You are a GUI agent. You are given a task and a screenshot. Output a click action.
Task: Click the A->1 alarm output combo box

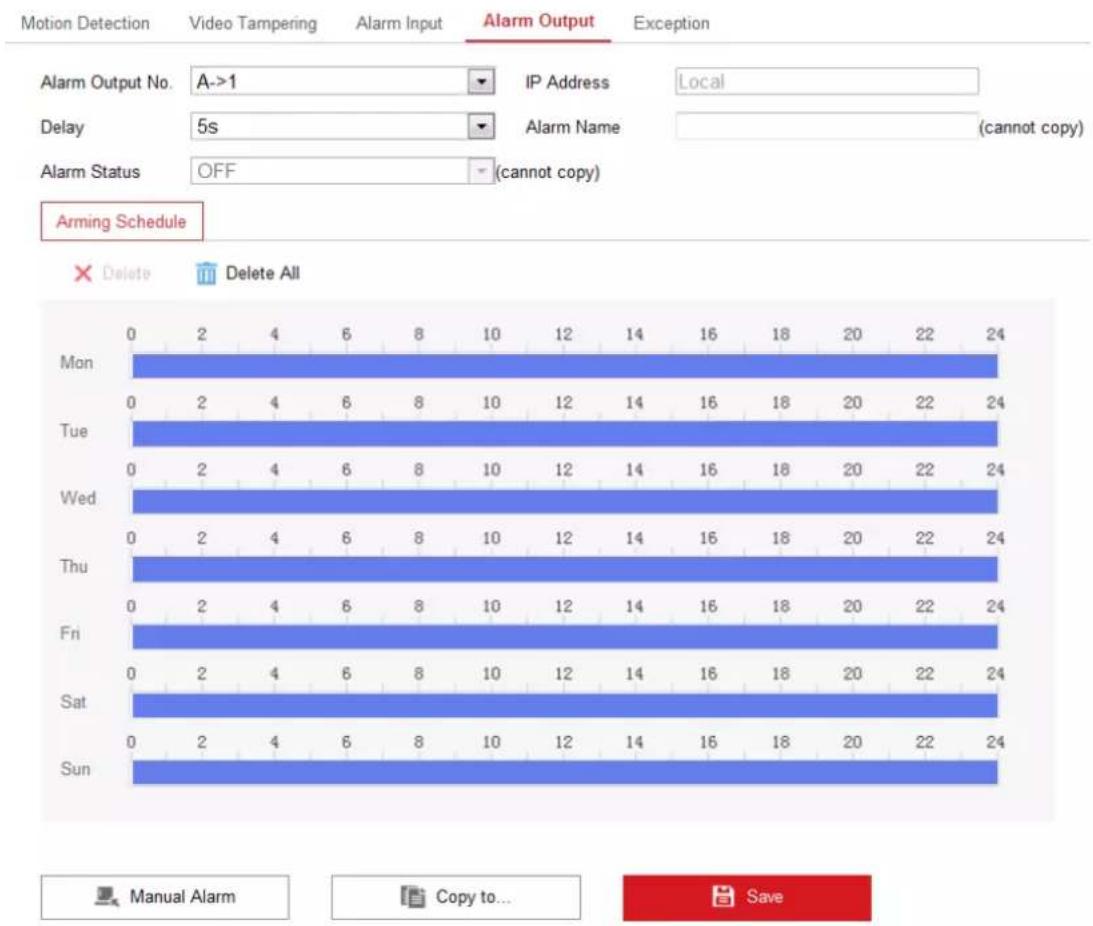pos(342,82)
